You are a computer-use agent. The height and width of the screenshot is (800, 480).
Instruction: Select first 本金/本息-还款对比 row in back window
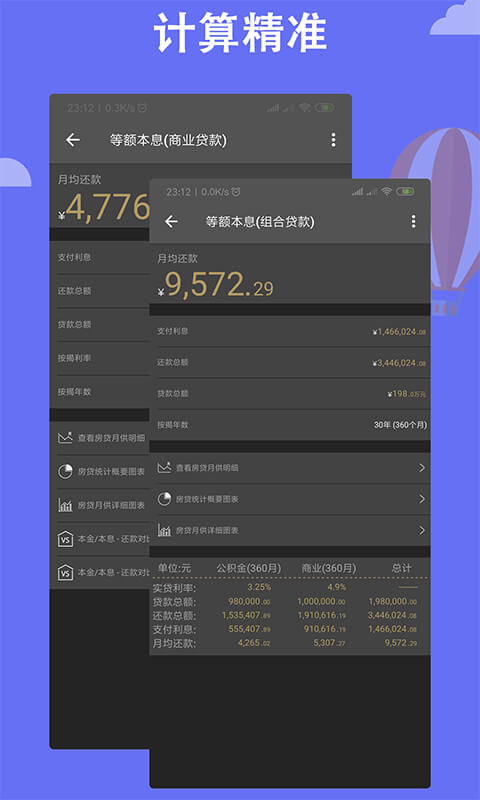point(100,539)
